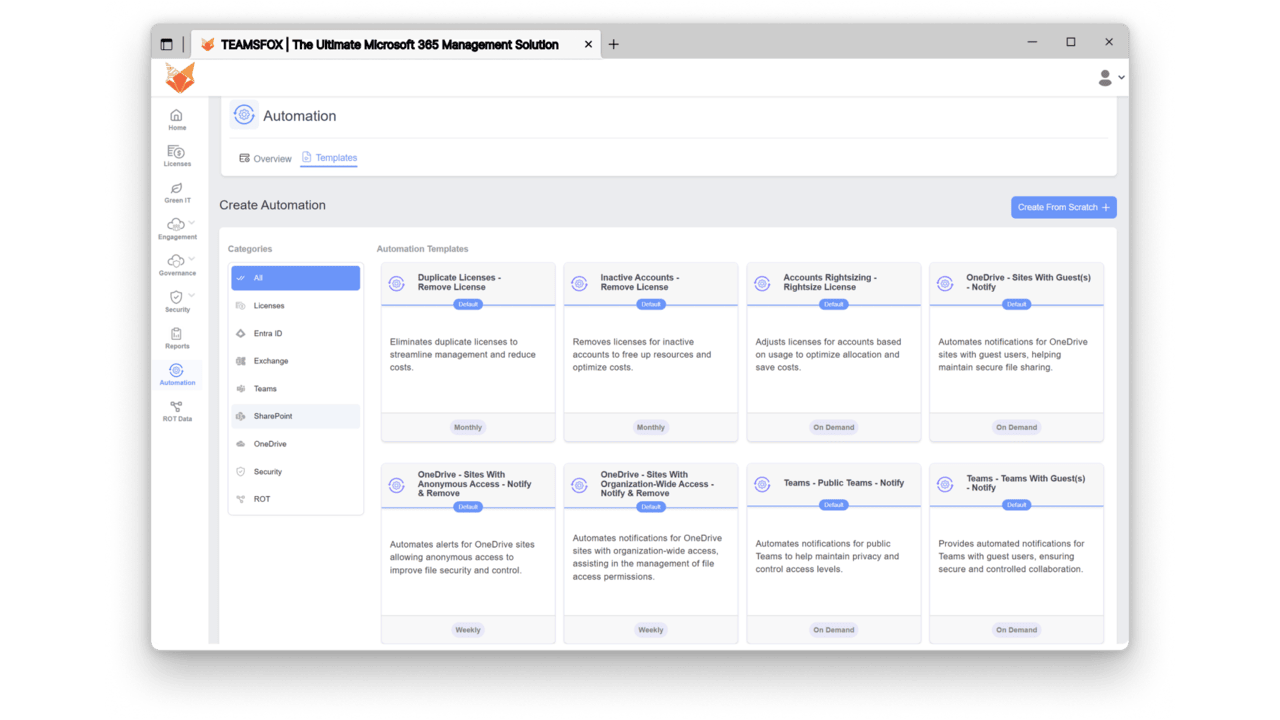Click the Duplicate Licenses card icon
The image size is (1280, 720).
(x=397, y=284)
